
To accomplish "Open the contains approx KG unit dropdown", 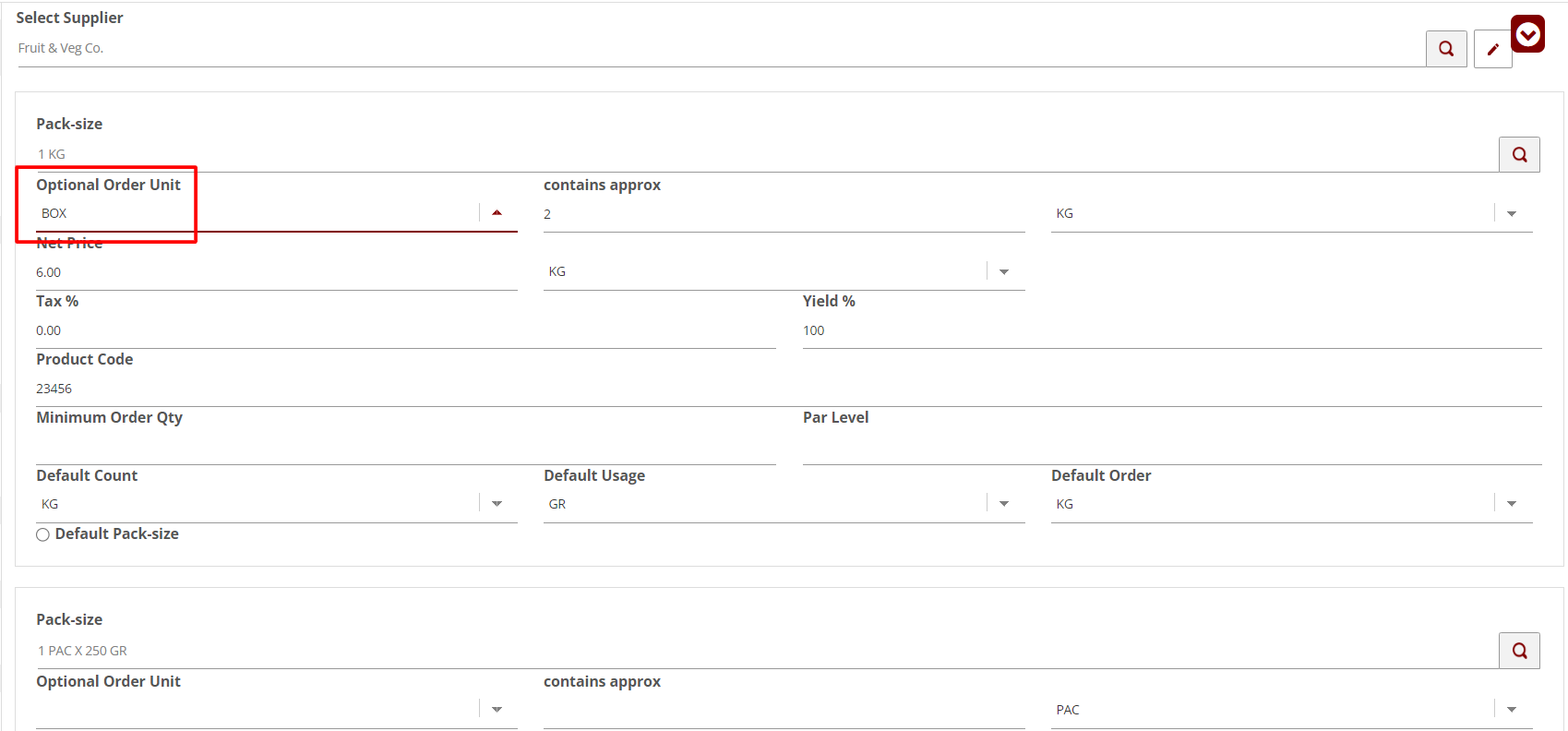I will coord(1511,214).
